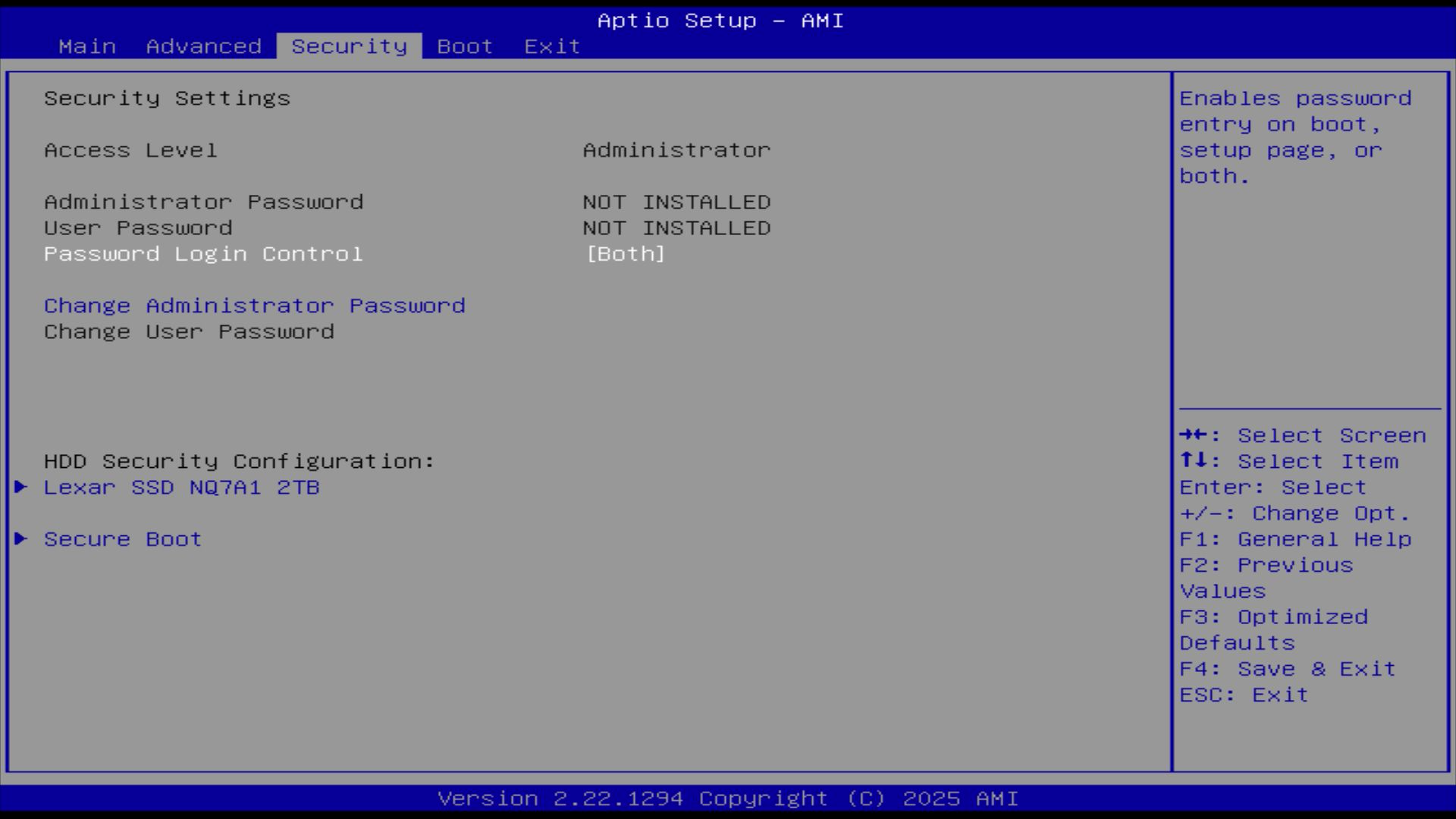Click Change User Password
The height and width of the screenshot is (819, 1456).
[x=189, y=332]
